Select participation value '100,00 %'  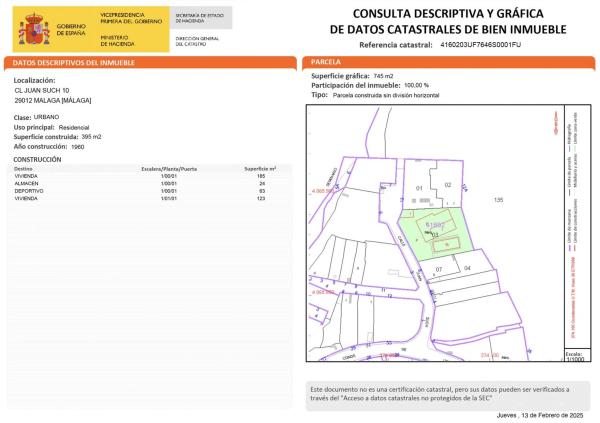[416, 85]
